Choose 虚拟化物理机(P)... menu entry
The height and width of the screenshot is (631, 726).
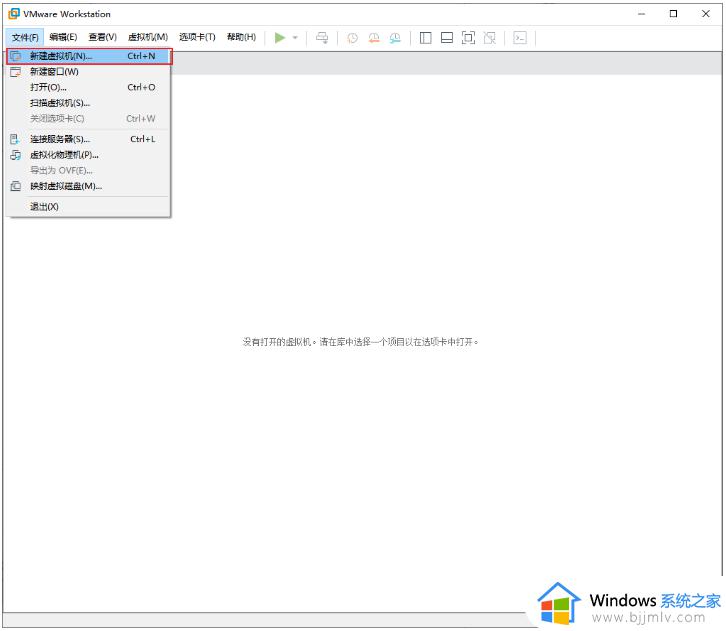(89, 155)
